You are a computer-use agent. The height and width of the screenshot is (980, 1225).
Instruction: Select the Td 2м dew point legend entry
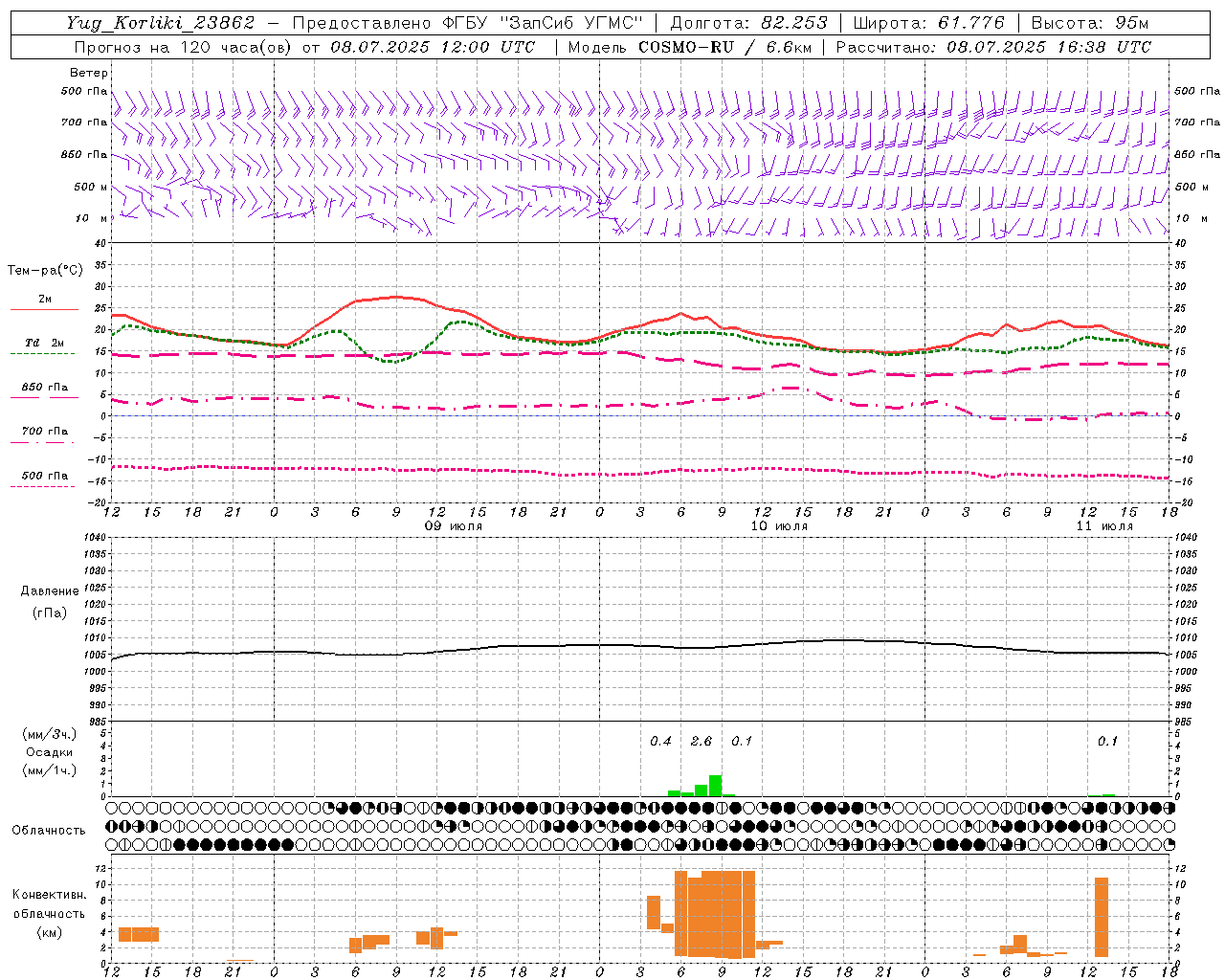pos(45,343)
